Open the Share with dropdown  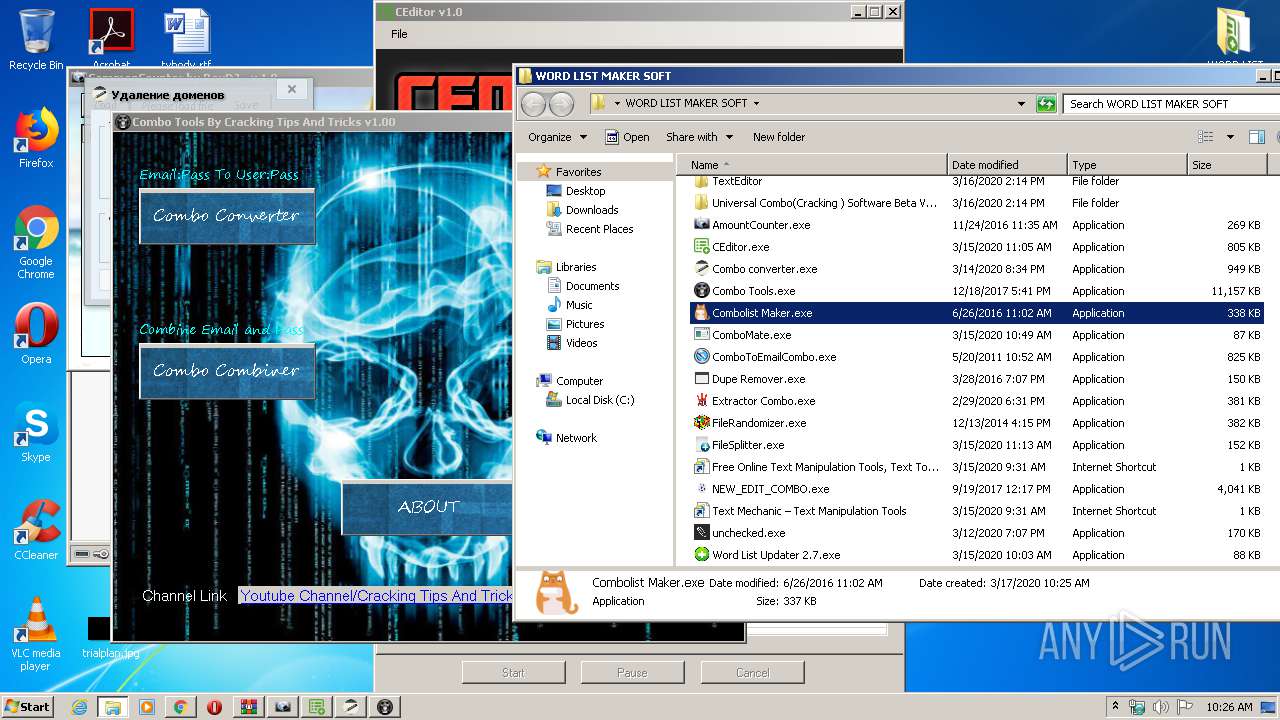point(699,137)
